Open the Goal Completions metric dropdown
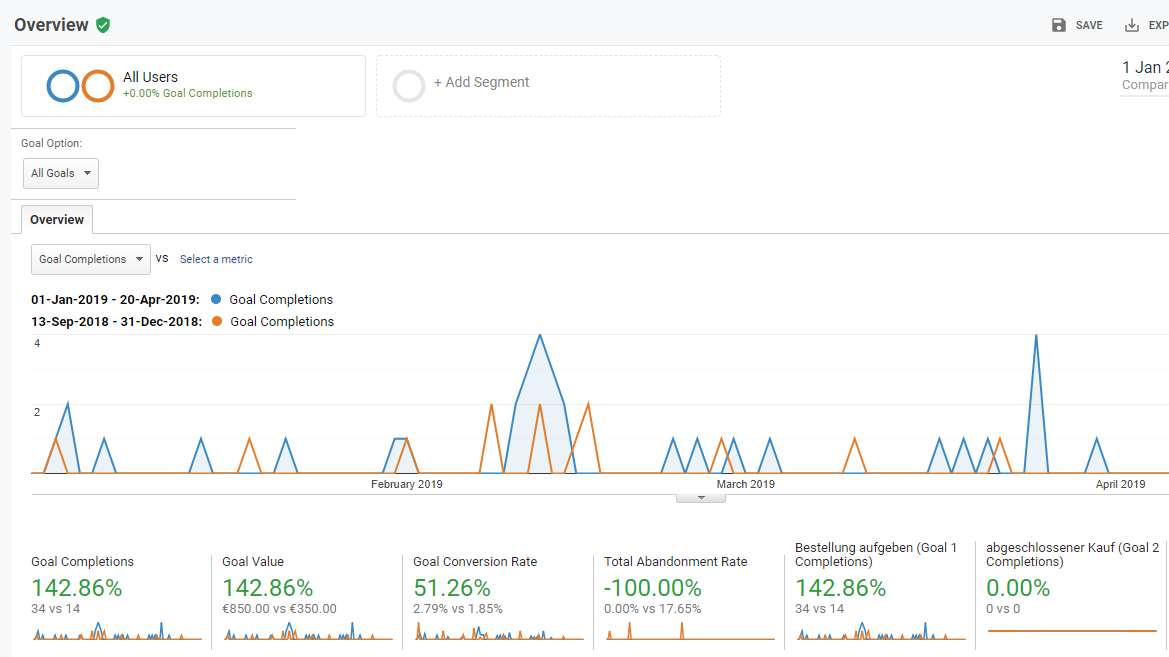The height and width of the screenshot is (657, 1169). [90, 259]
